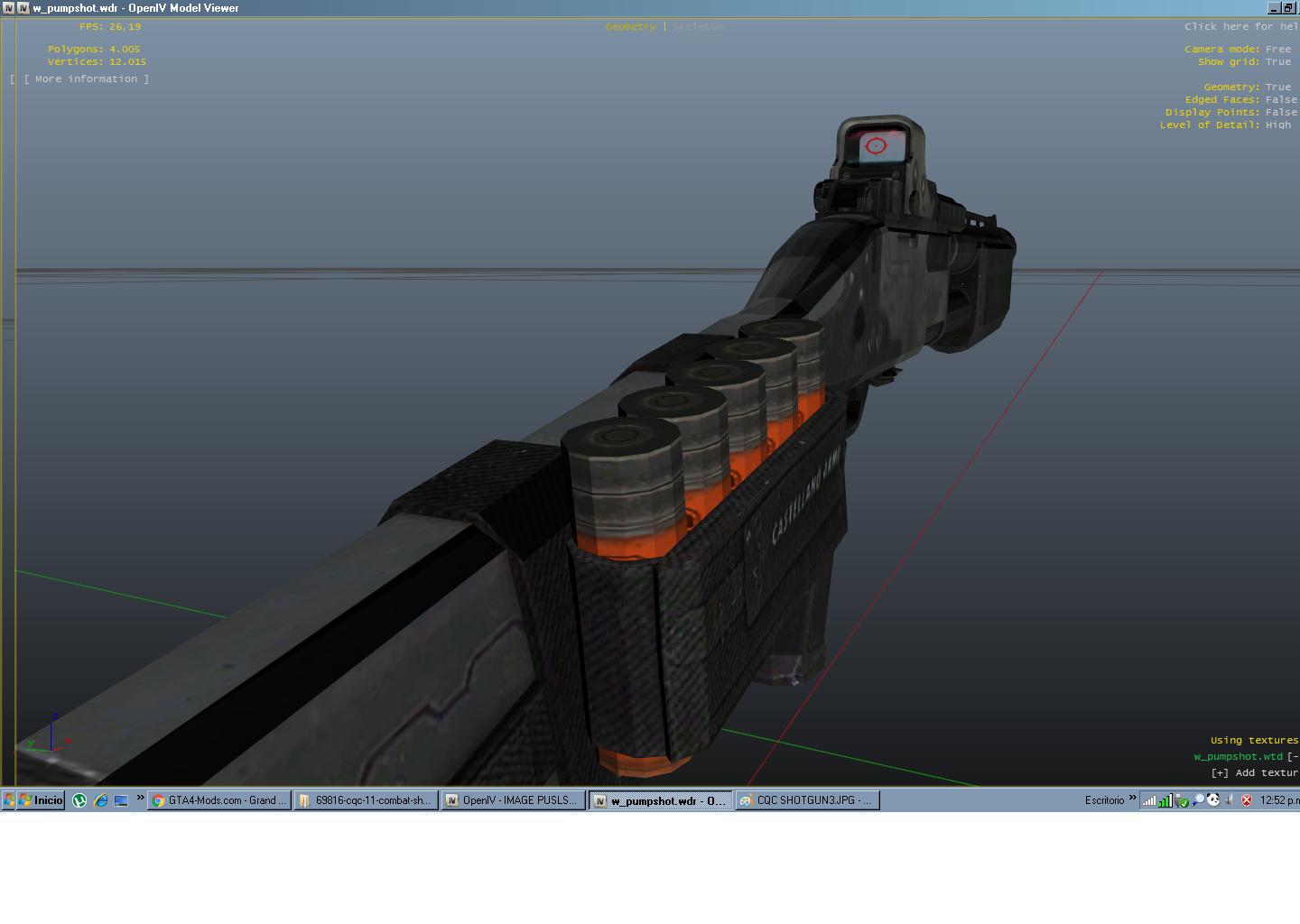Switch to 69816-cqc-11-combat archive window

pos(367,800)
